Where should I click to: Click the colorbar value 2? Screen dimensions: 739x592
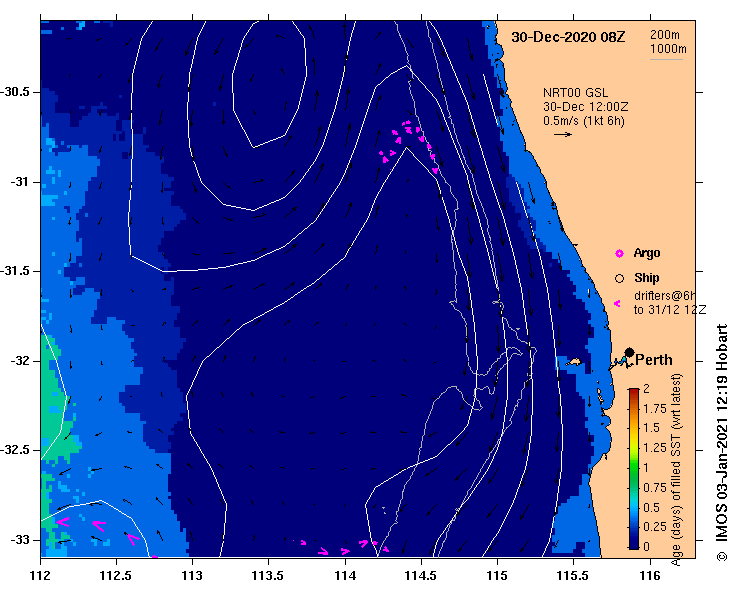click(647, 389)
